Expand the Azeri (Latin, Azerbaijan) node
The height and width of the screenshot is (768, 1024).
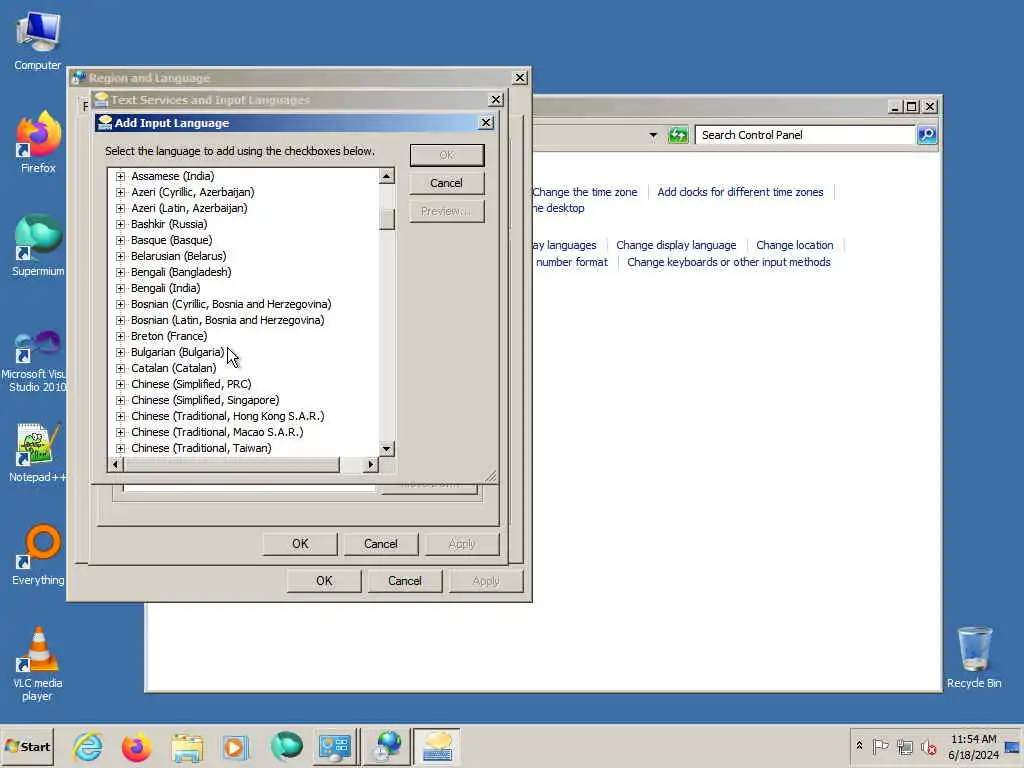(120, 208)
